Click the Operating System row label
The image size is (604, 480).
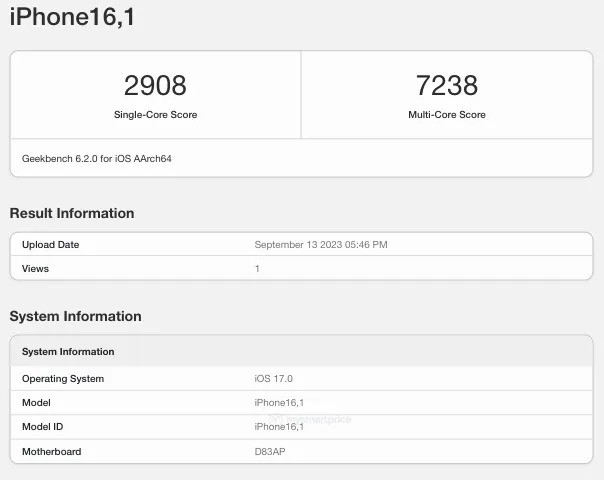coord(63,379)
